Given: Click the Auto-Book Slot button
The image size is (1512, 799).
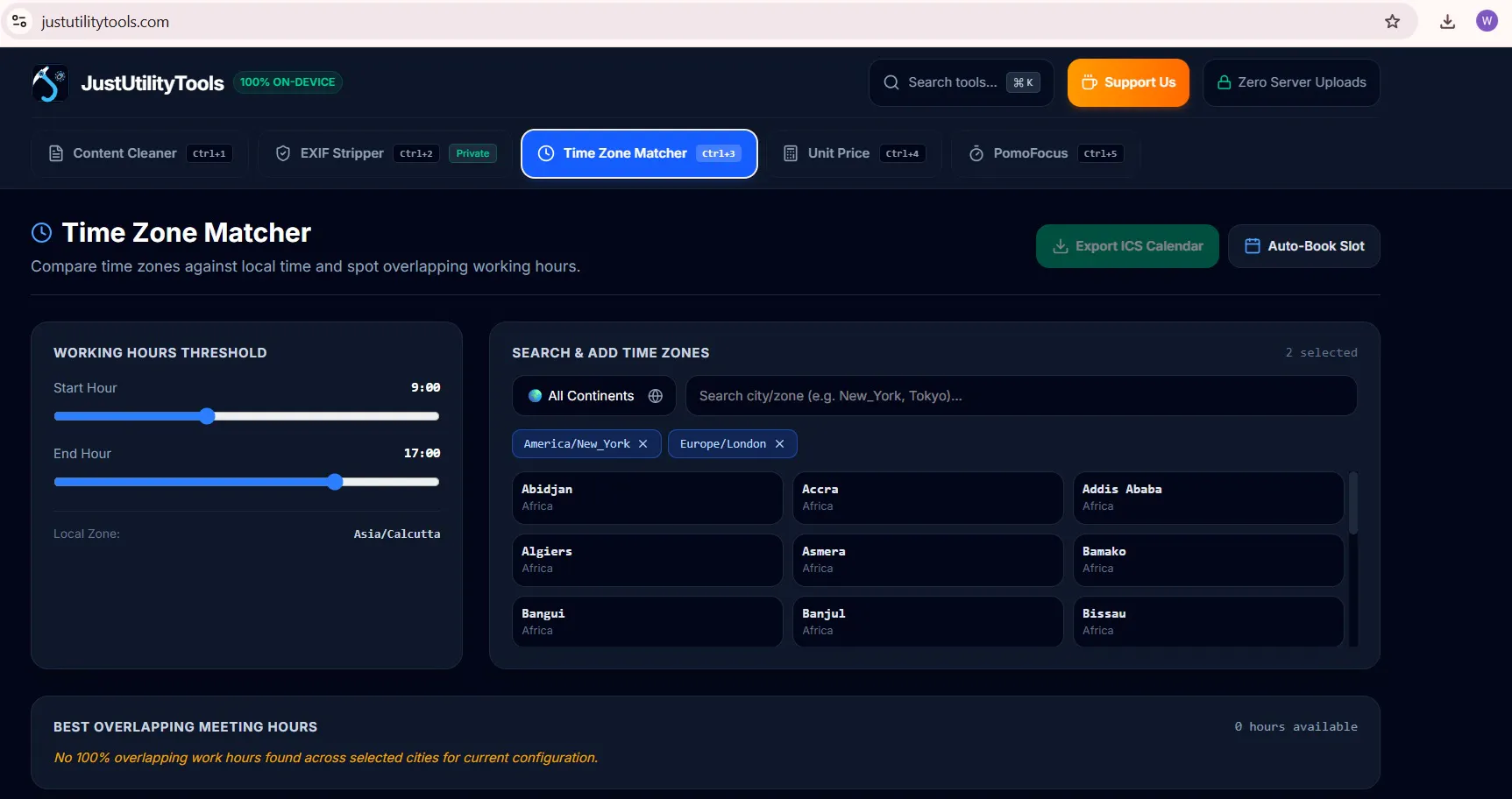Looking at the screenshot, I should 1304,246.
